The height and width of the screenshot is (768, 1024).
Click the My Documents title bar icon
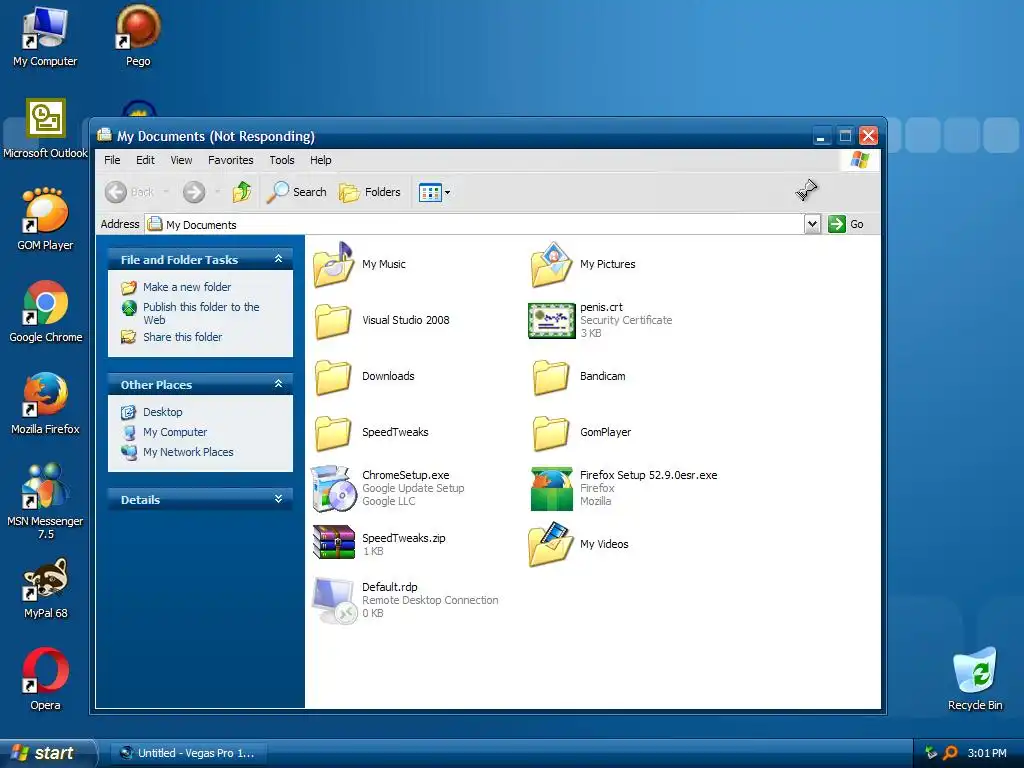(x=104, y=135)
